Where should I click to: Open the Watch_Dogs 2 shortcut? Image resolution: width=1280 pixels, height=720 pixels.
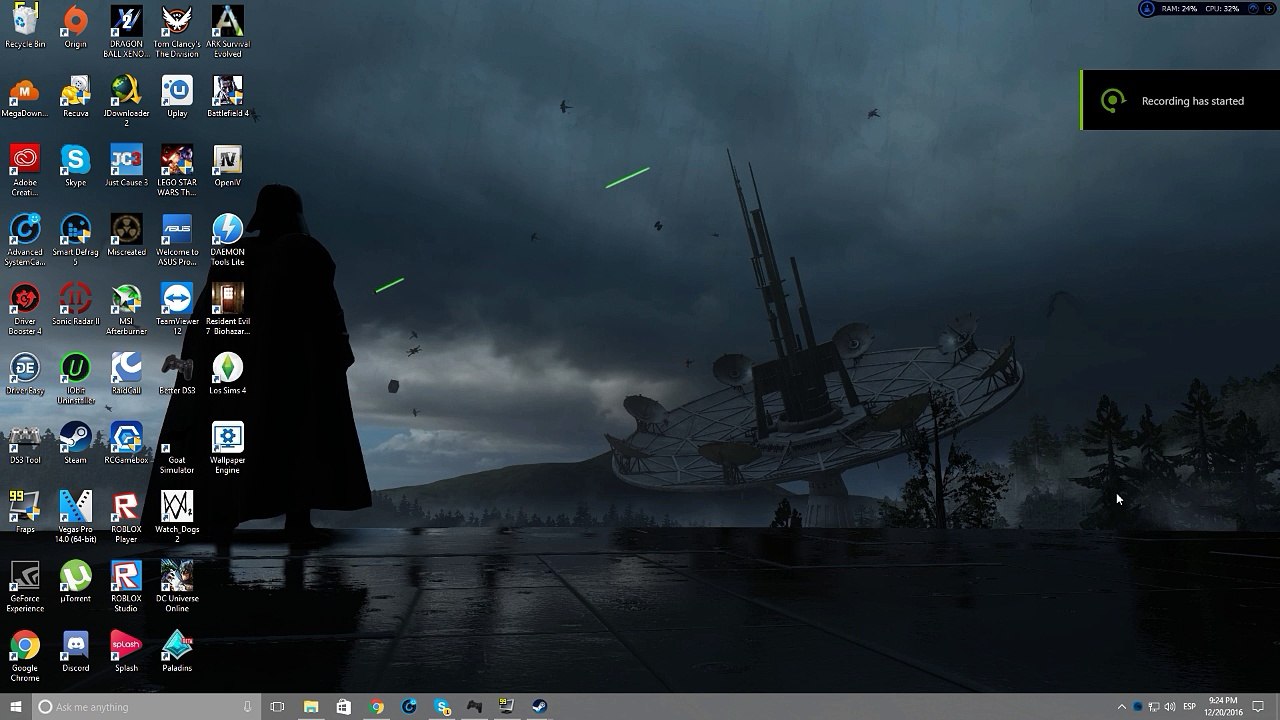[177, 517]
